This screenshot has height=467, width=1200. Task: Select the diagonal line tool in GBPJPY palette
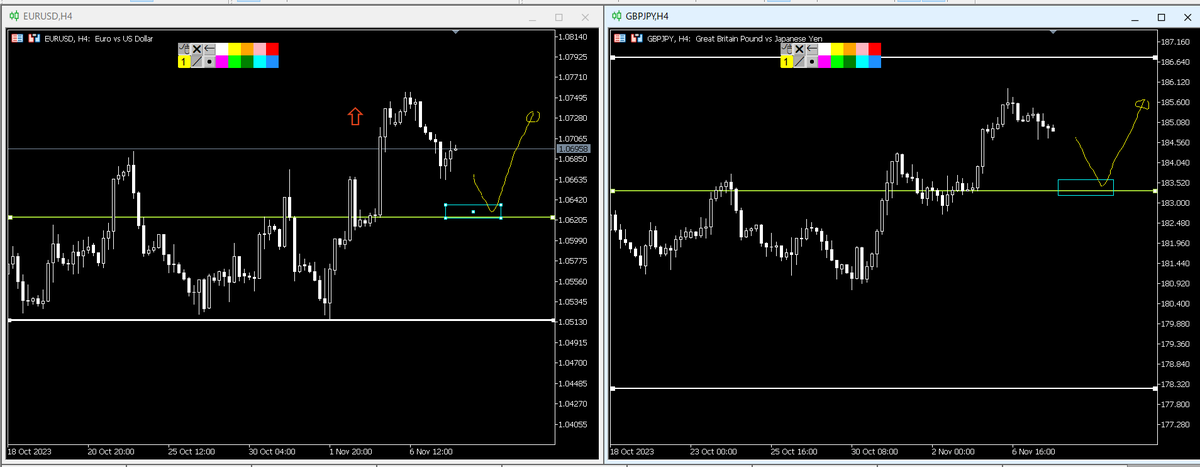[799, 62]
